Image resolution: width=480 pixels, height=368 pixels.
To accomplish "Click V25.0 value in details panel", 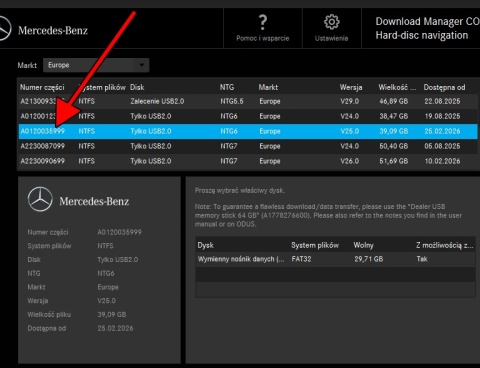I will click(x=107, y=301).
